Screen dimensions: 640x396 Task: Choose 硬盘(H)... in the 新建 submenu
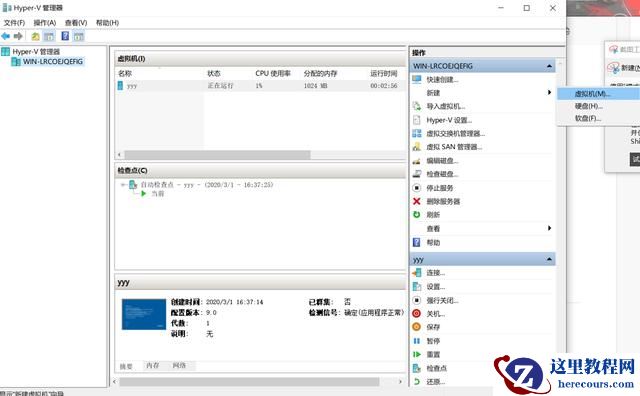click(589, 106)
